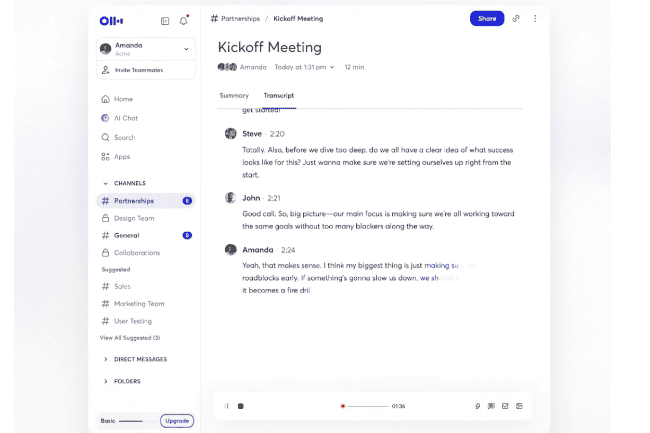Click the blue Share button

[x=487, y=18]
